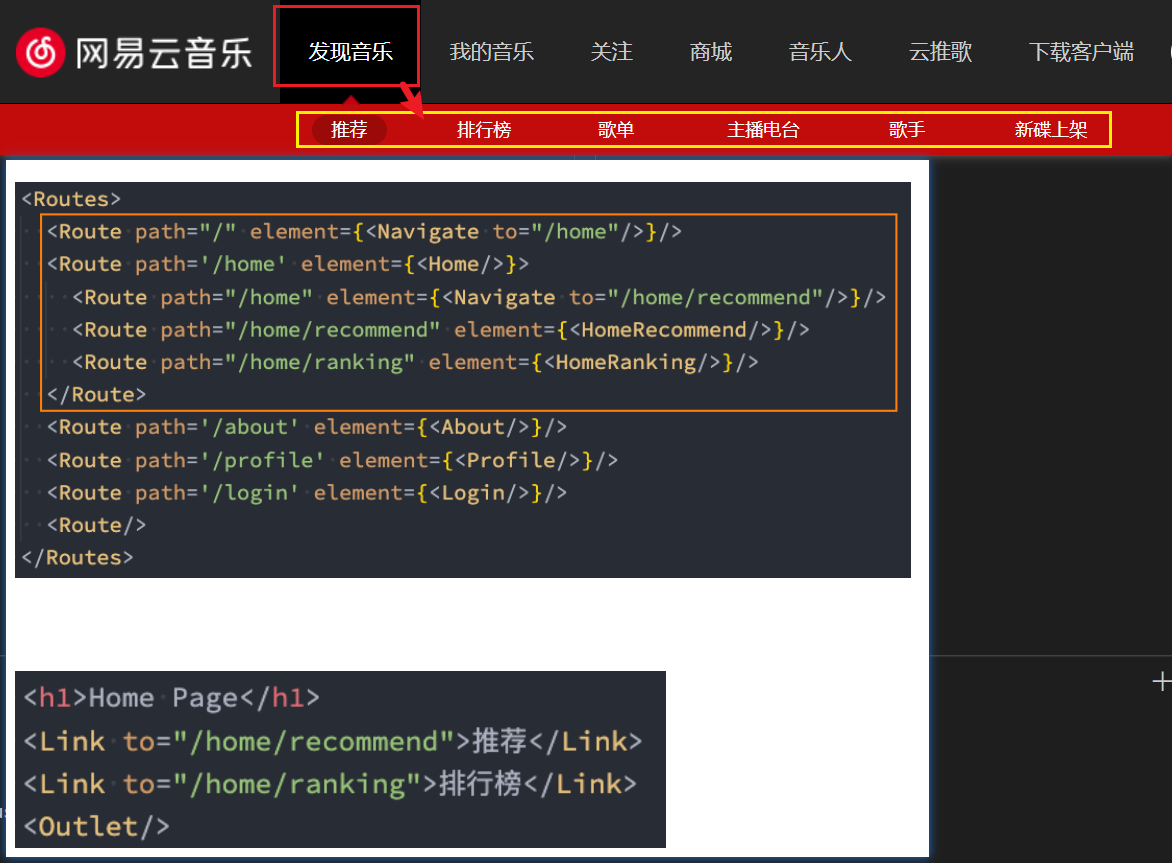The image size is (1172, 863).
Task: Select the 推荐 sub-navigation item
Action: (x=349, y=129)
